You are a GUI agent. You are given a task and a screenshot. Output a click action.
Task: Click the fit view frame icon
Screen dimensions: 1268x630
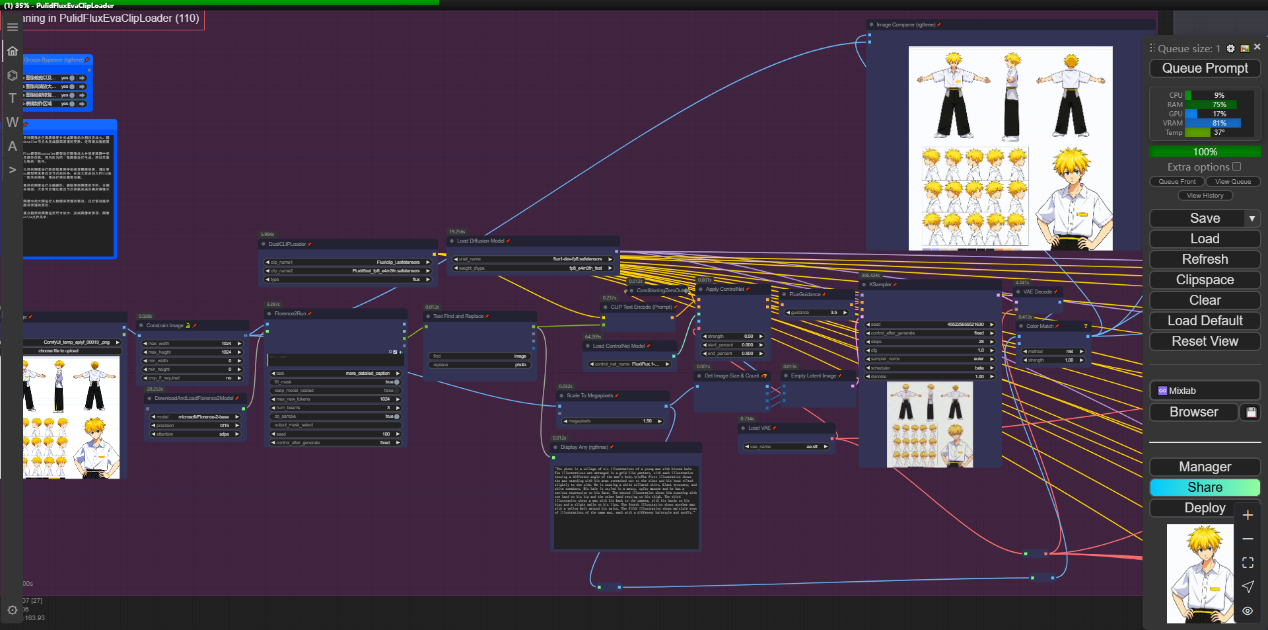click(1247, 563)
